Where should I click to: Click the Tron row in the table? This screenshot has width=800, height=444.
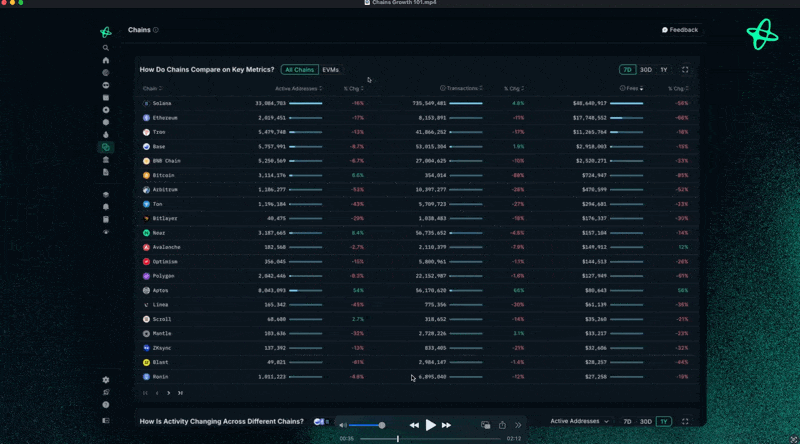(x=416, y=132)
